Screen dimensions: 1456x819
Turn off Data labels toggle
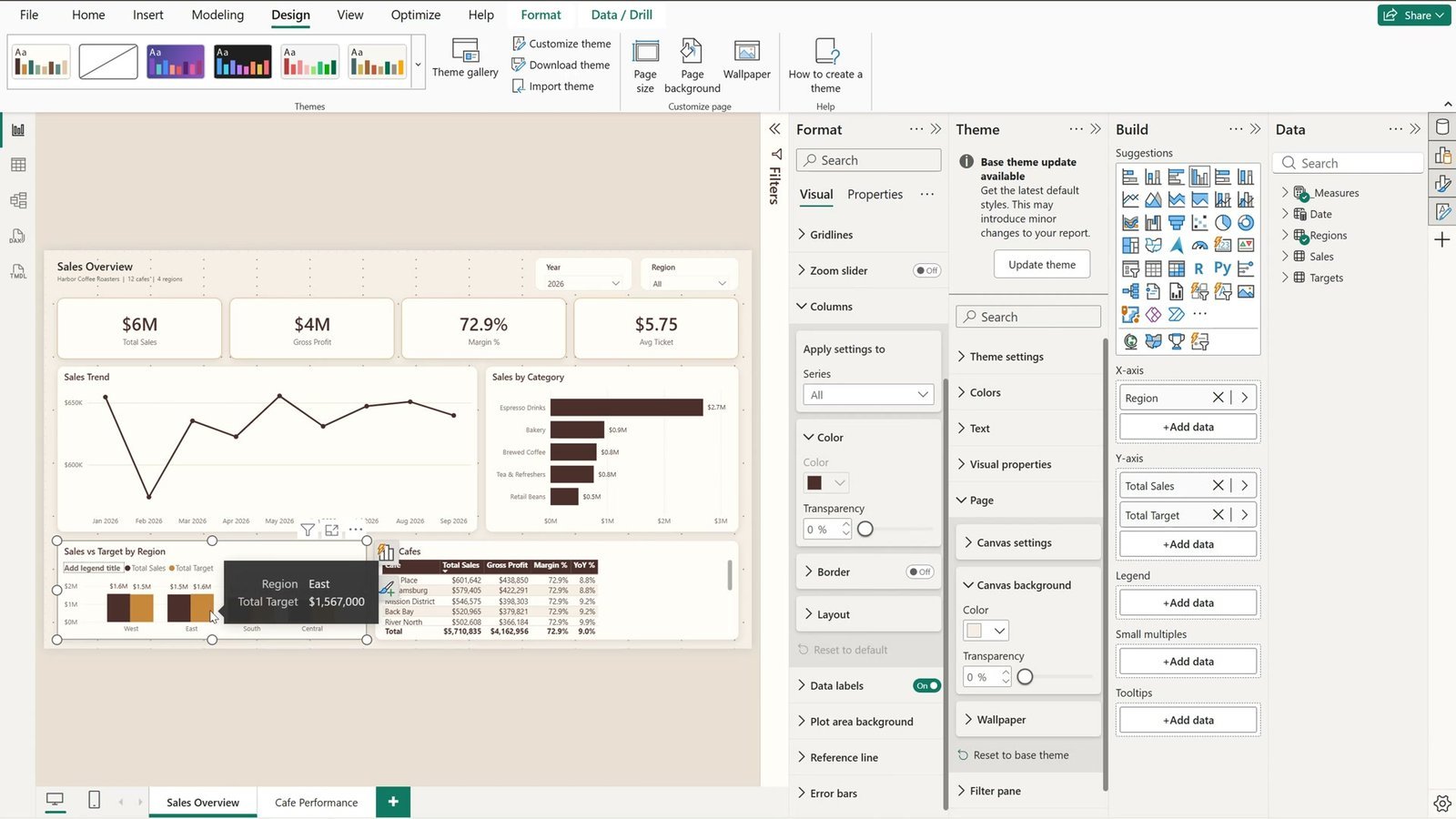tap(926, 685)
